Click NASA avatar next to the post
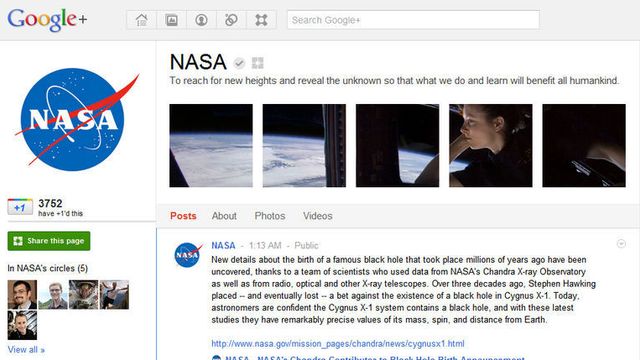 coord(188,255)
